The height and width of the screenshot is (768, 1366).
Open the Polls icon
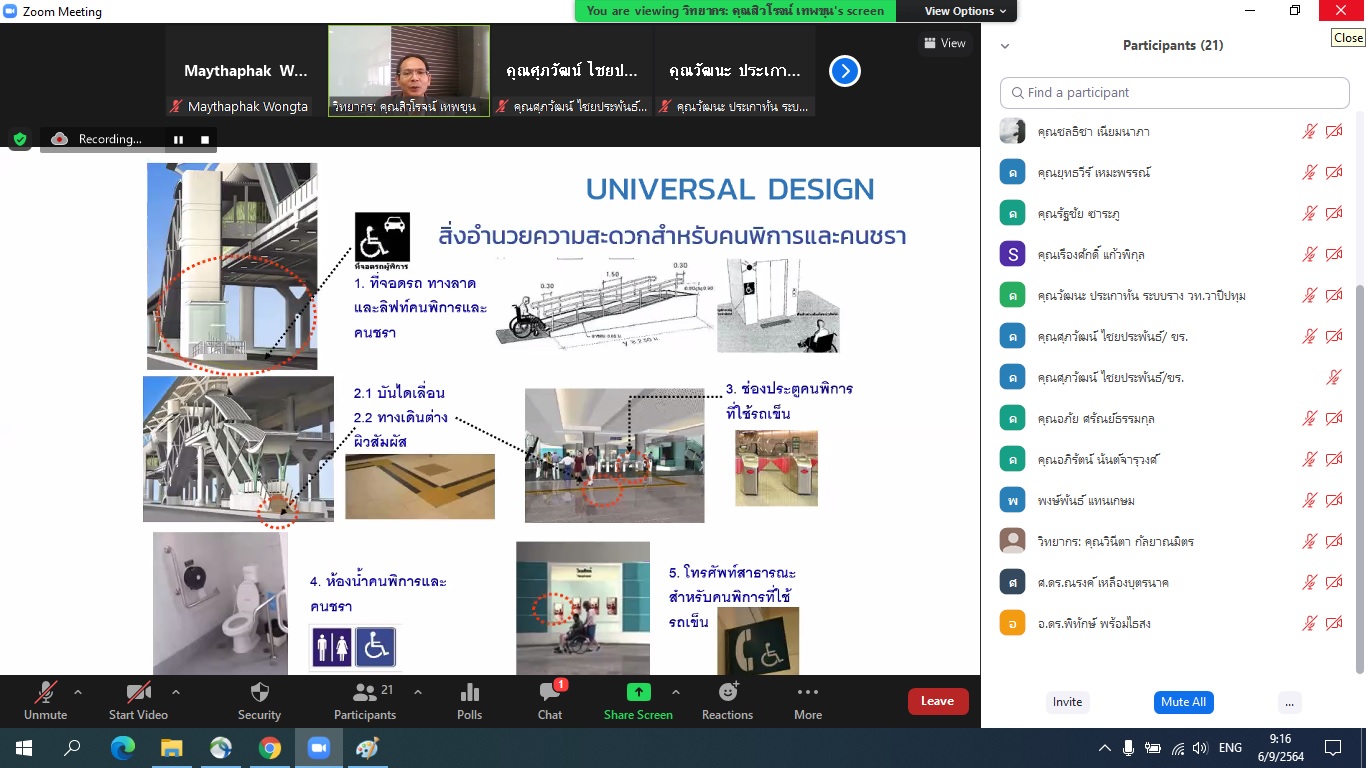[x=469, y=693]
